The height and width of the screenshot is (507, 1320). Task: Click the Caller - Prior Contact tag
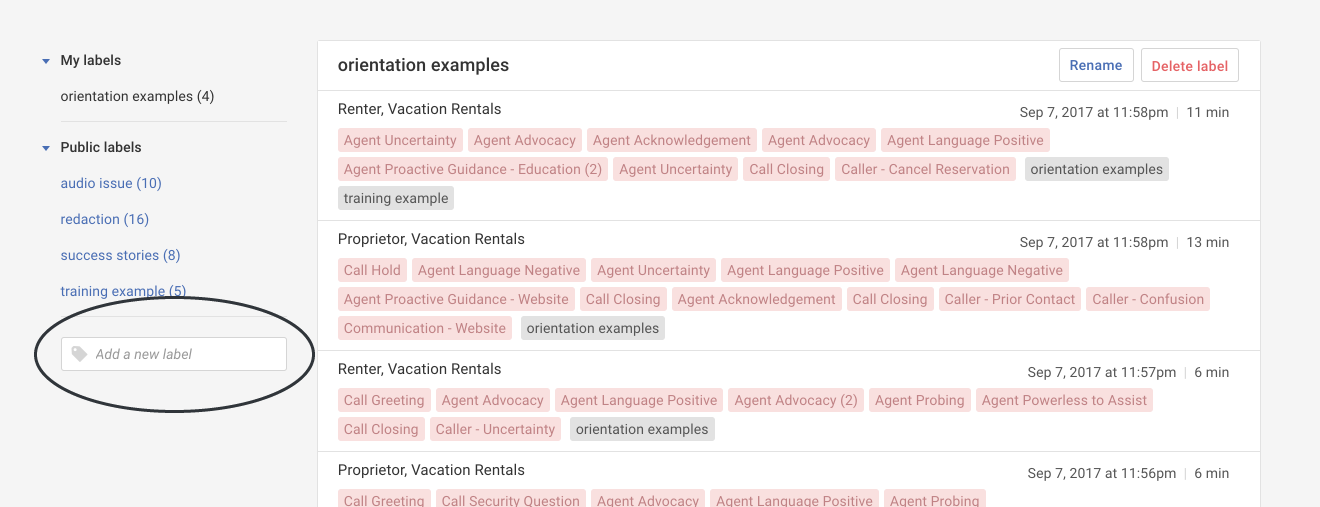1009,299
